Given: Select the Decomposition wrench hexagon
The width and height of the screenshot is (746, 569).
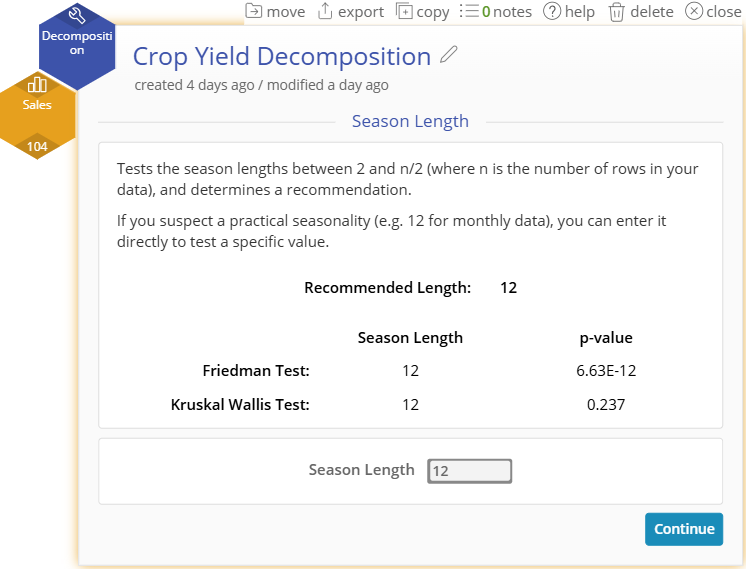Looking at the screenshot, I should coord(77,44).
